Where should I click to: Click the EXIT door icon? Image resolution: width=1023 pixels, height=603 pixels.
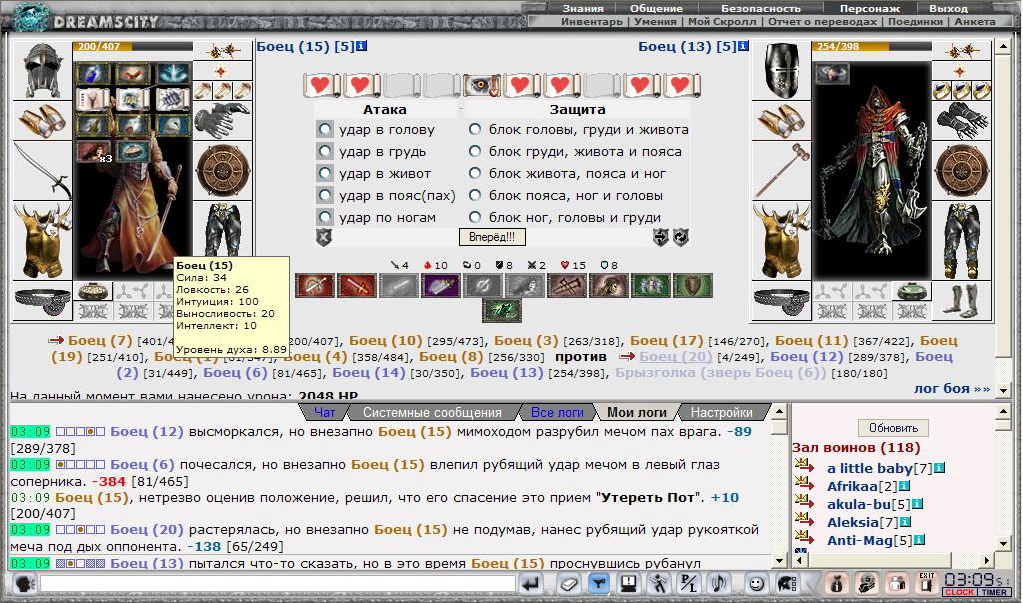click(x=926, y=583)
